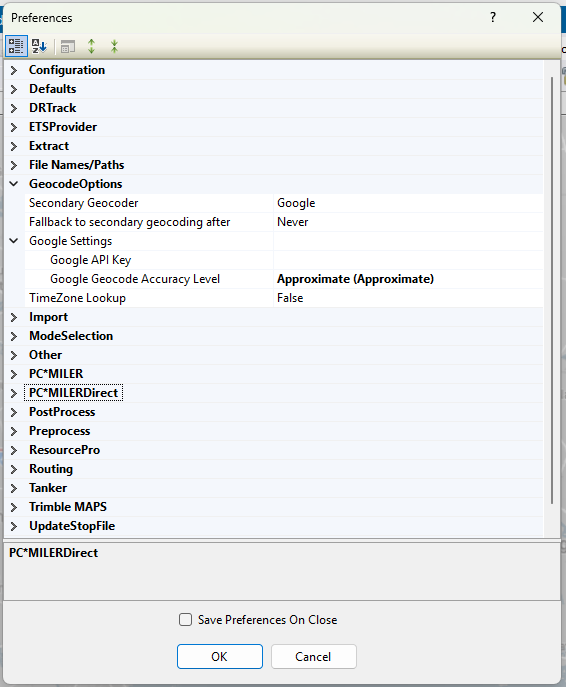
Task: Expand the Extract category chevron
Action: click(x=14, y=146)
